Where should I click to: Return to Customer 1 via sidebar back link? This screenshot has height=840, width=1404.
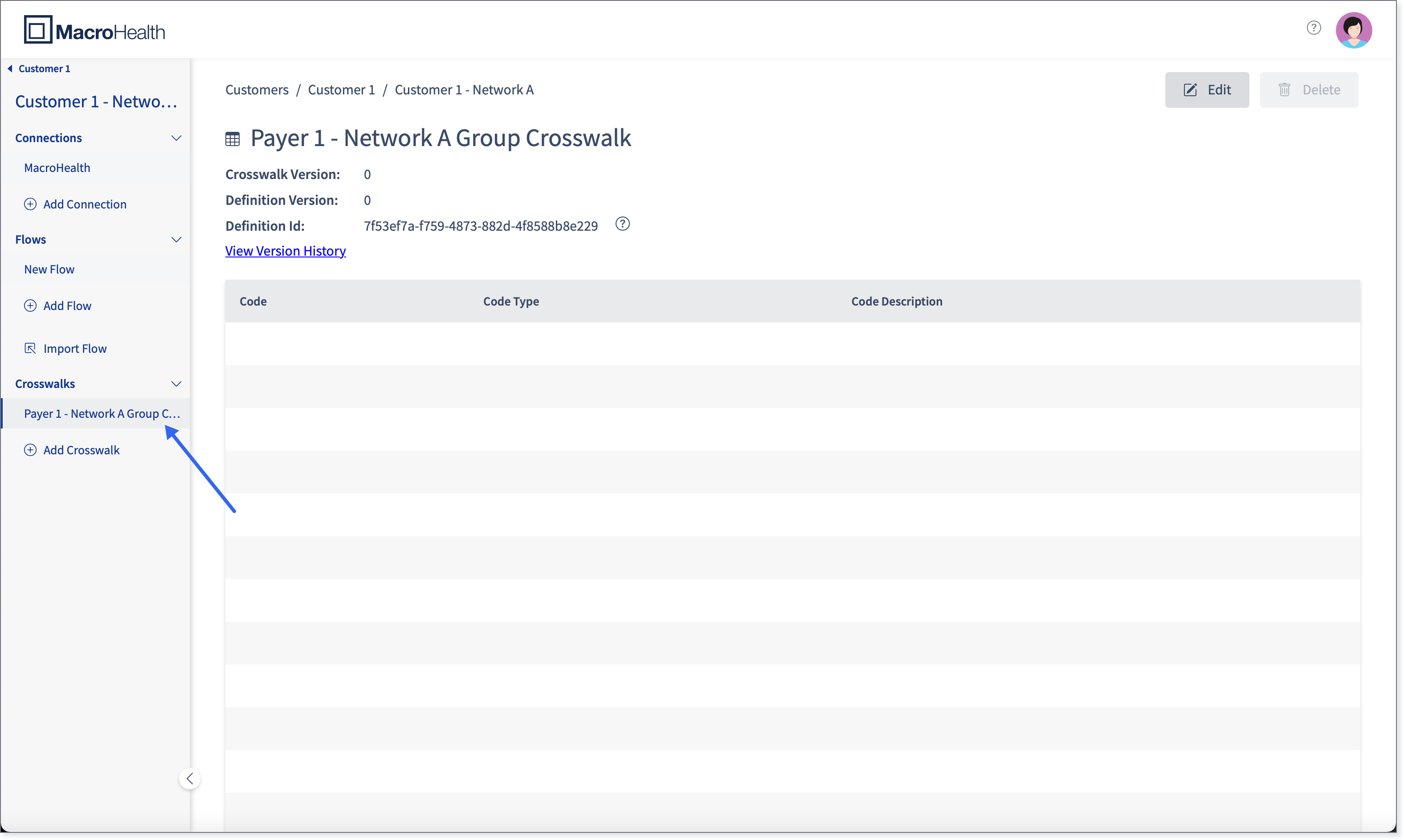pyautogui.click(x=44, y=69)
